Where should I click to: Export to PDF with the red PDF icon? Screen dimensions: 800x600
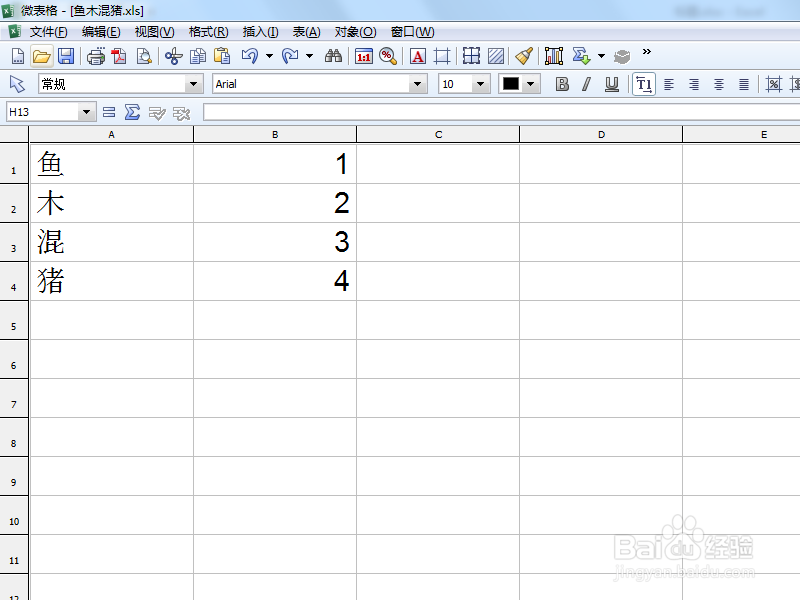(x=119, y=56)
